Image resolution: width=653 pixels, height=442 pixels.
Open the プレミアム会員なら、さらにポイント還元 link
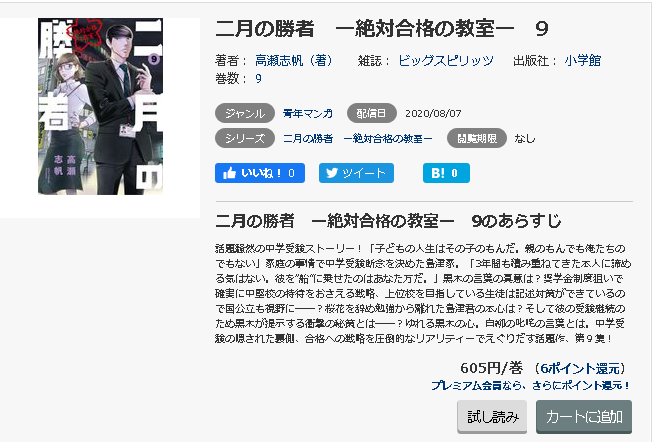tap(530, 385)
